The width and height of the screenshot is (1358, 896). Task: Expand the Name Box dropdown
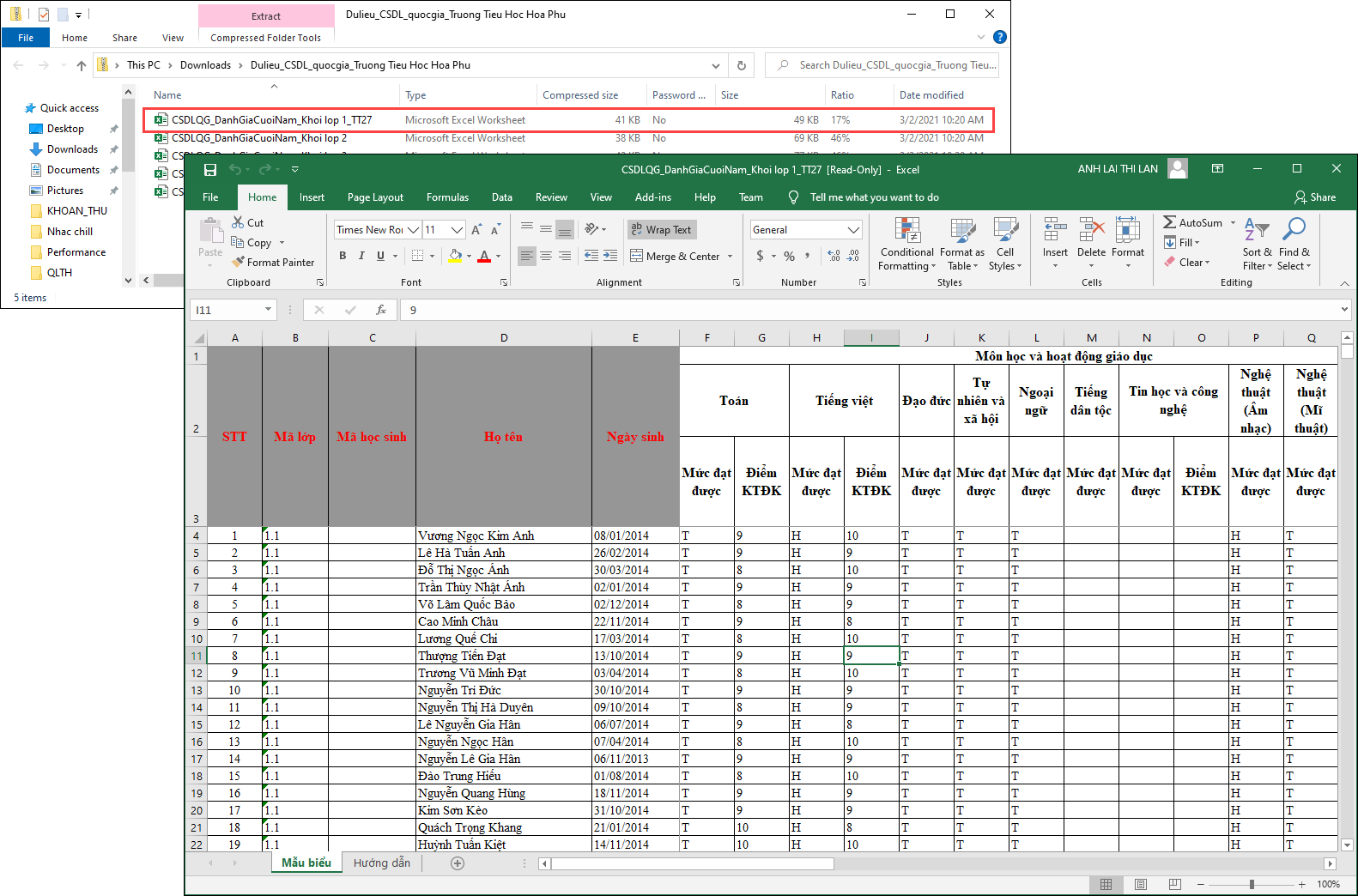(x=268, y=310)
